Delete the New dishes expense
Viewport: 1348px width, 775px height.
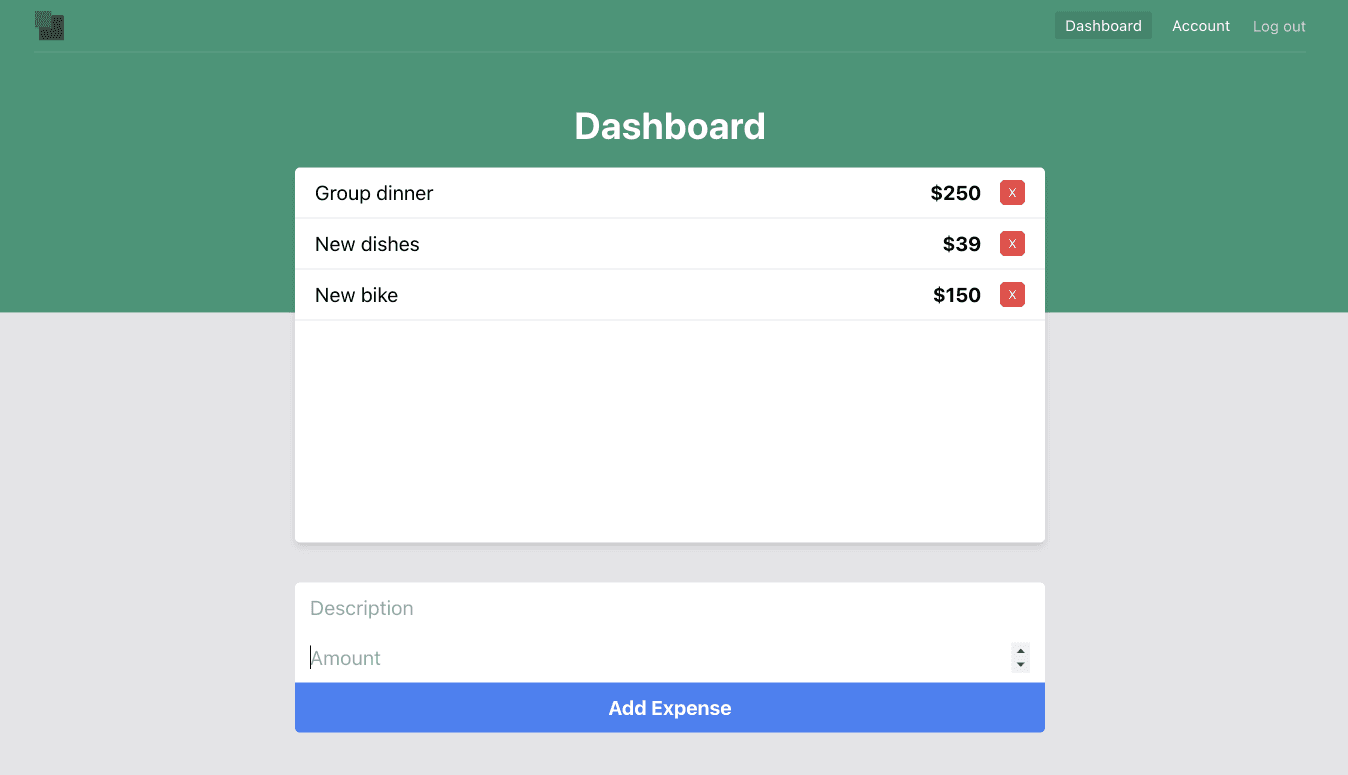(1011, 243)
